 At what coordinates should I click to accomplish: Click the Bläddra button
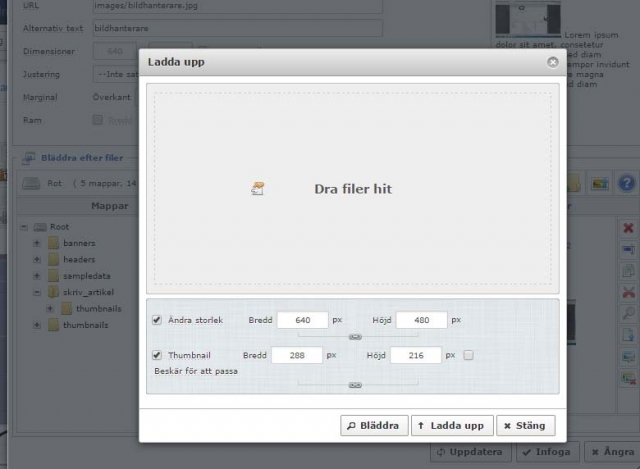coord(373,425)
